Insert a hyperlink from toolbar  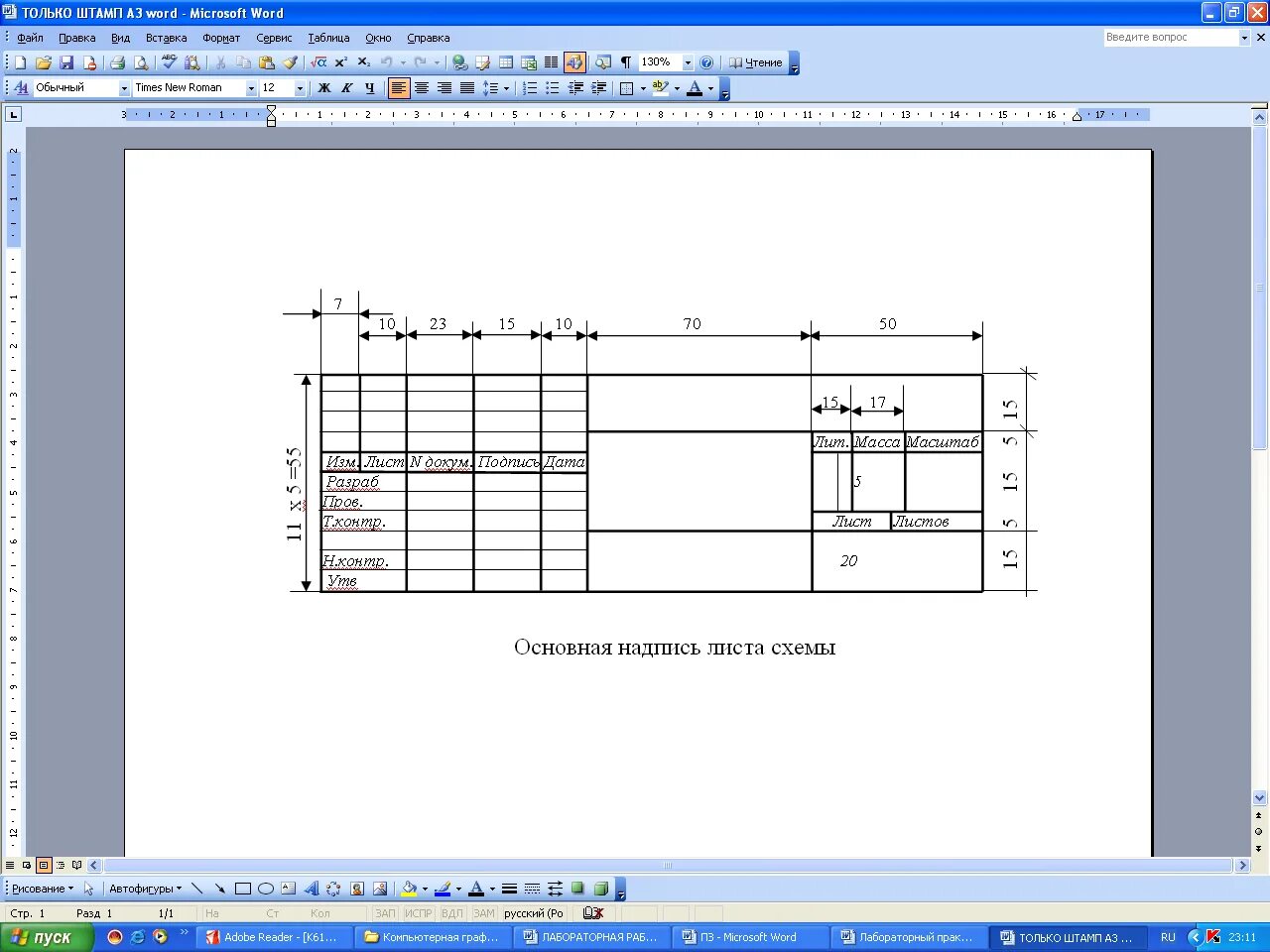pos(459,62)
